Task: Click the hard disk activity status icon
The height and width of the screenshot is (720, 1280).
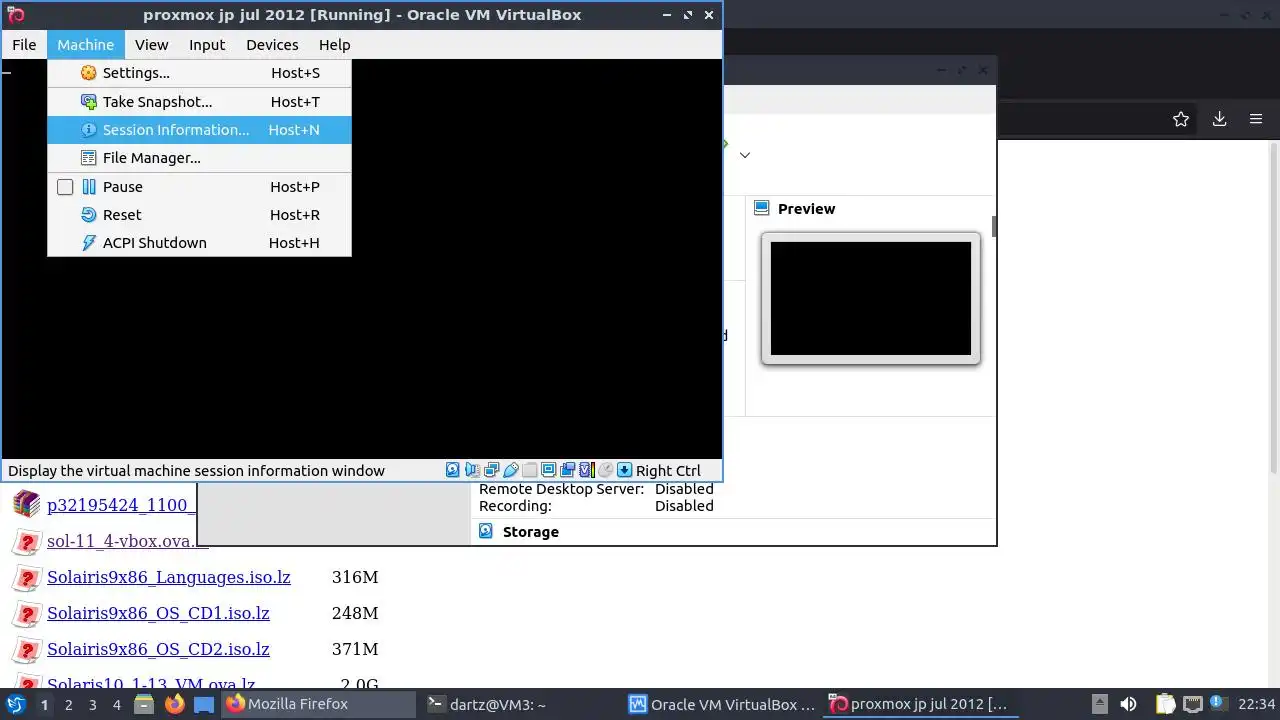Action: [x=452, y=470]
